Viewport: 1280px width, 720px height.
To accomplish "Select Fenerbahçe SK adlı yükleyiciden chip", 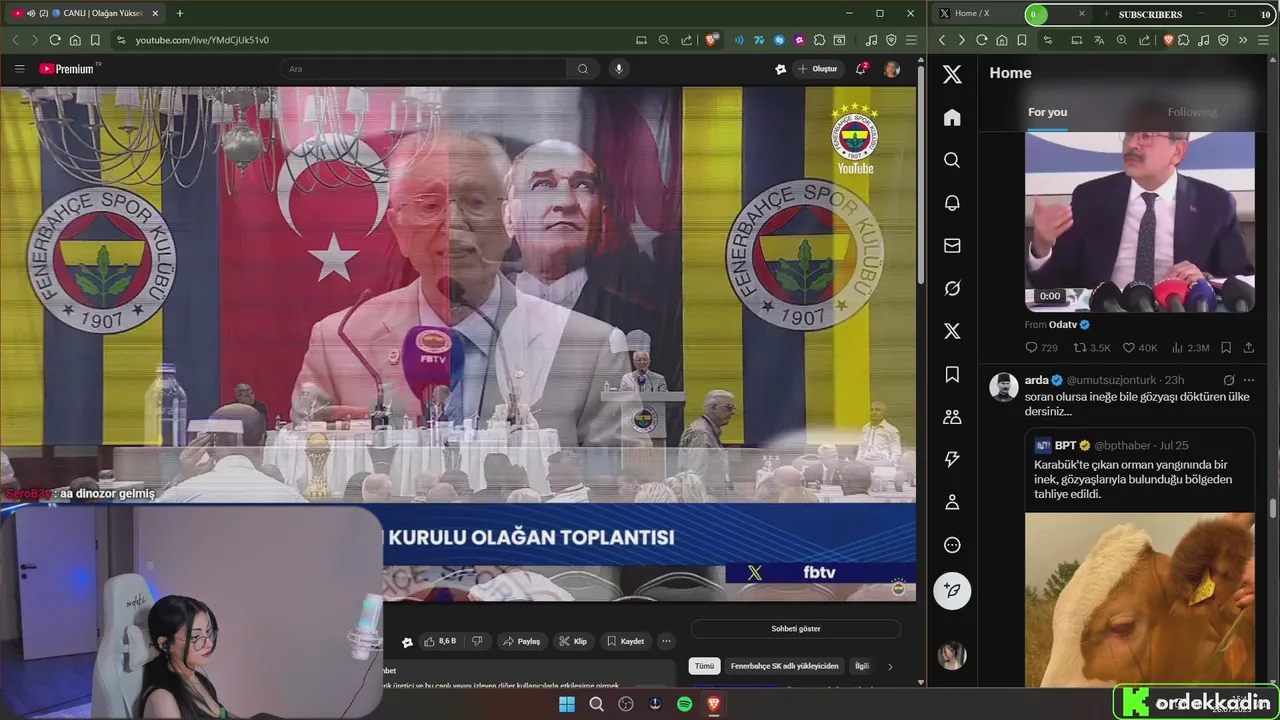I will pos(785,666).
